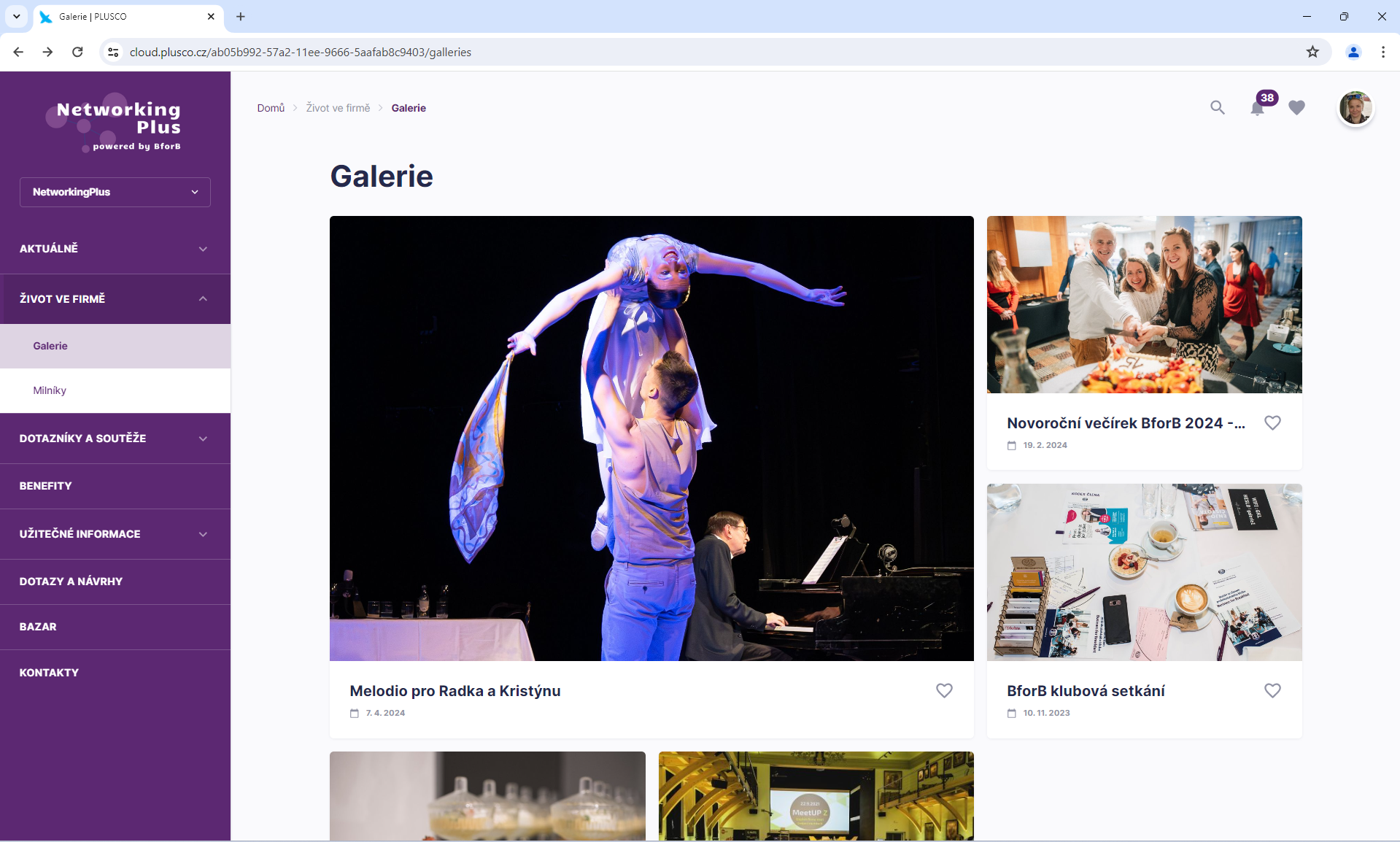Viewport: 1400px width, 842px height.
Task: Open Milníky in the sidebar
Action: pos(50,390)
